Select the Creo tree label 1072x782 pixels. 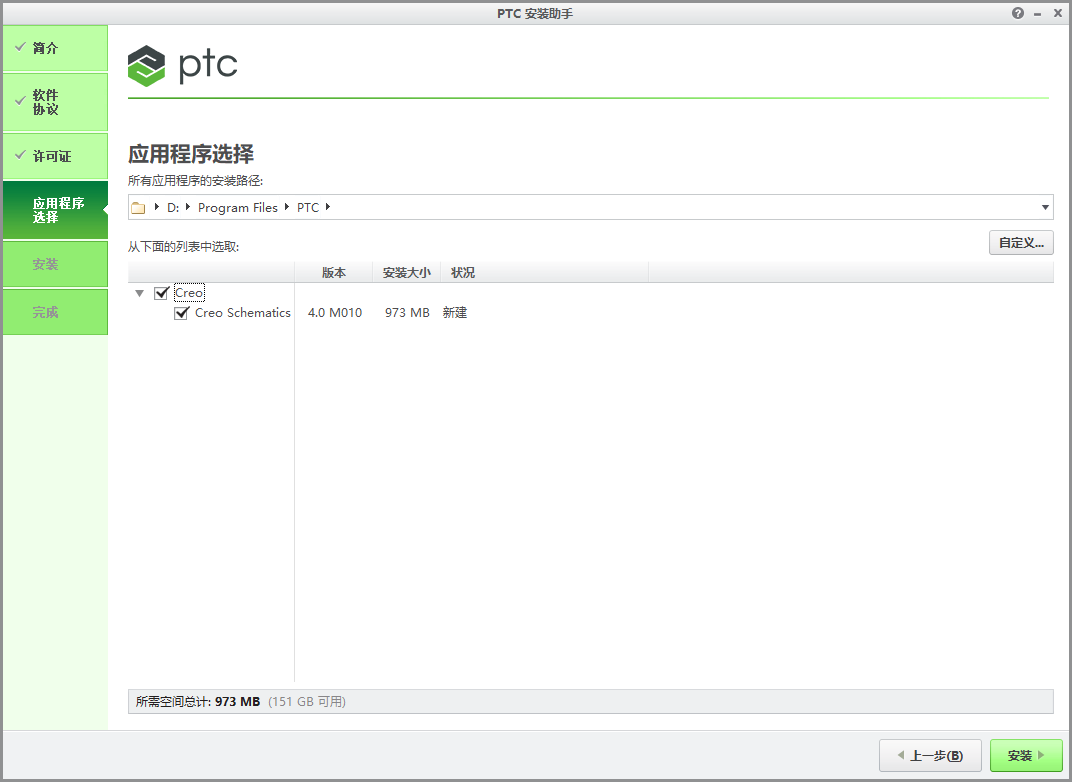coord(189,293)
